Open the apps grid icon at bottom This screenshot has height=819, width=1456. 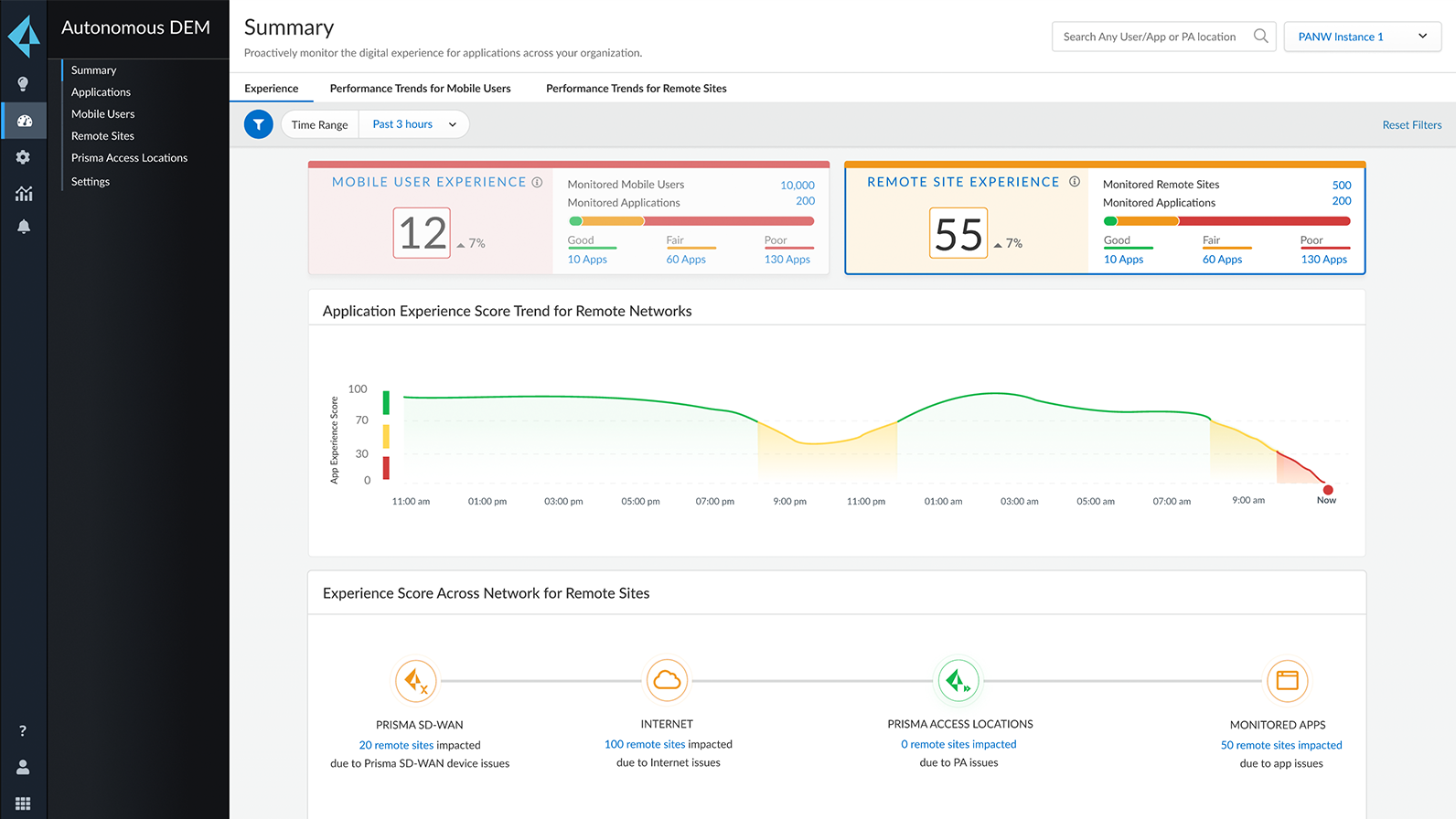tap(23, 803)
